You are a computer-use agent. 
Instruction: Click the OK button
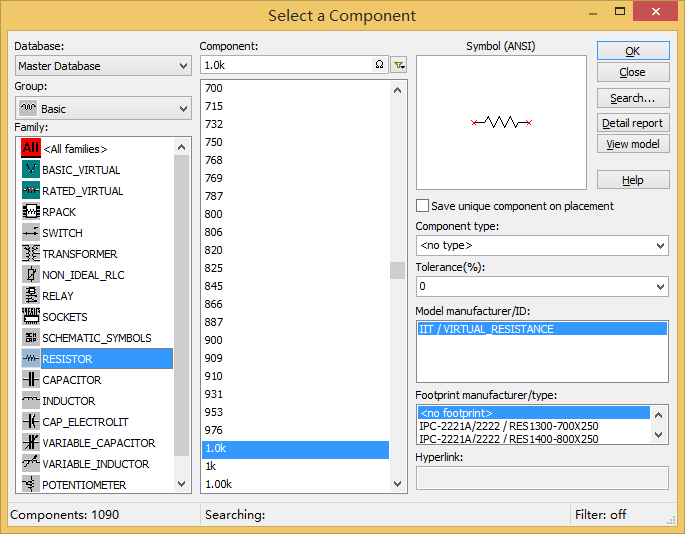click(x=632, y=51)
